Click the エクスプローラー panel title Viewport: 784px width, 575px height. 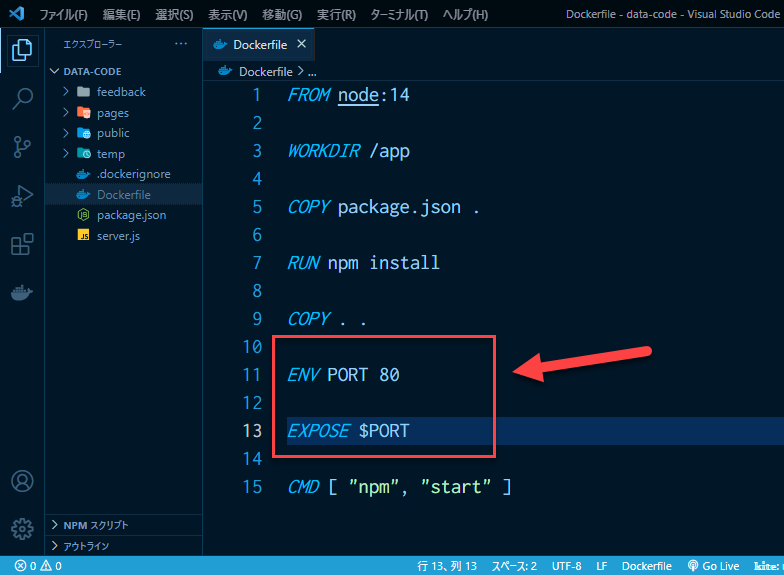[x=92, y=44]
